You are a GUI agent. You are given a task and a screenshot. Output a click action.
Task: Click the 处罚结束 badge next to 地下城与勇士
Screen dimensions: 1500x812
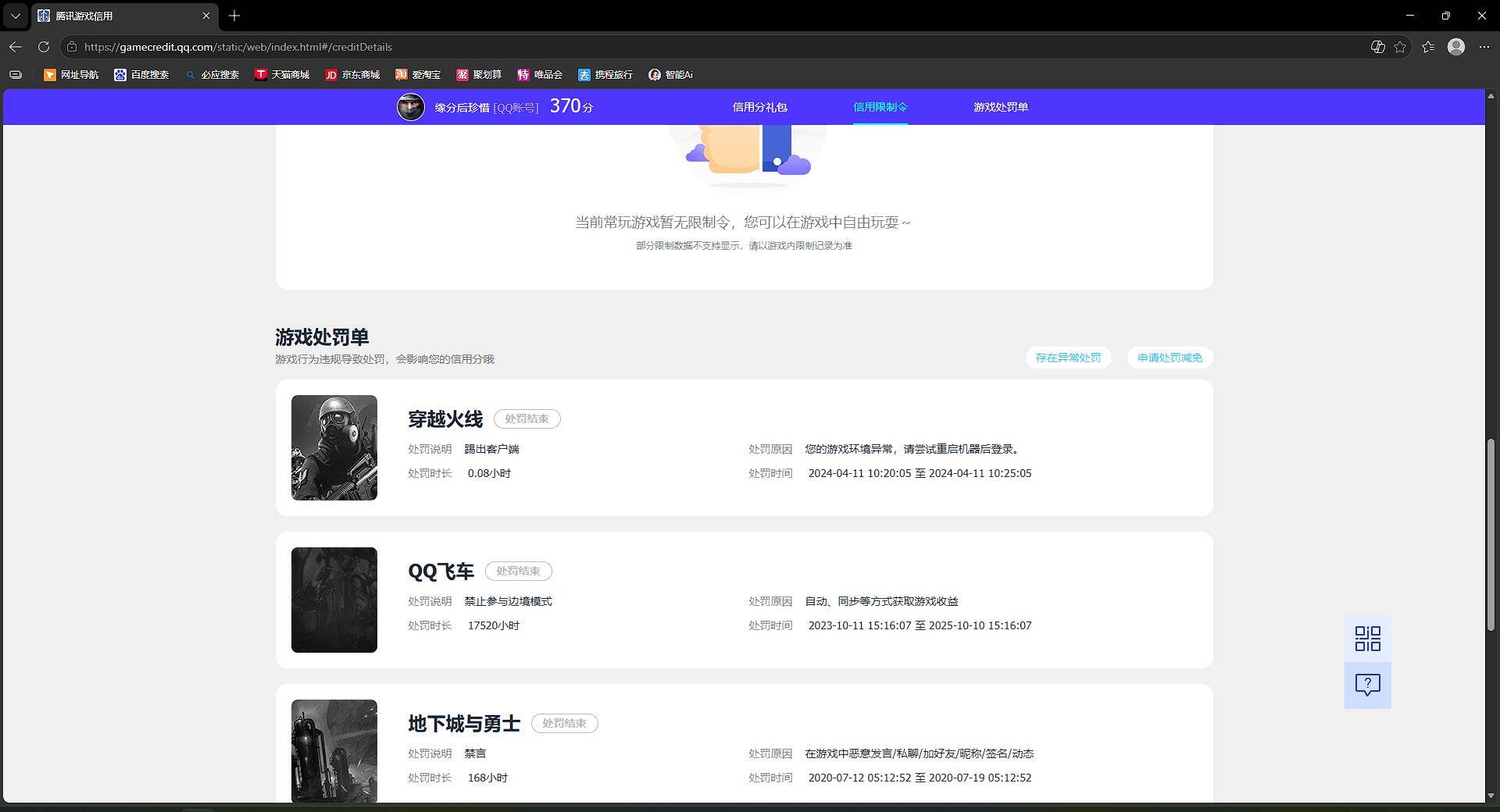pyautogui.click(x=564, y=723)
